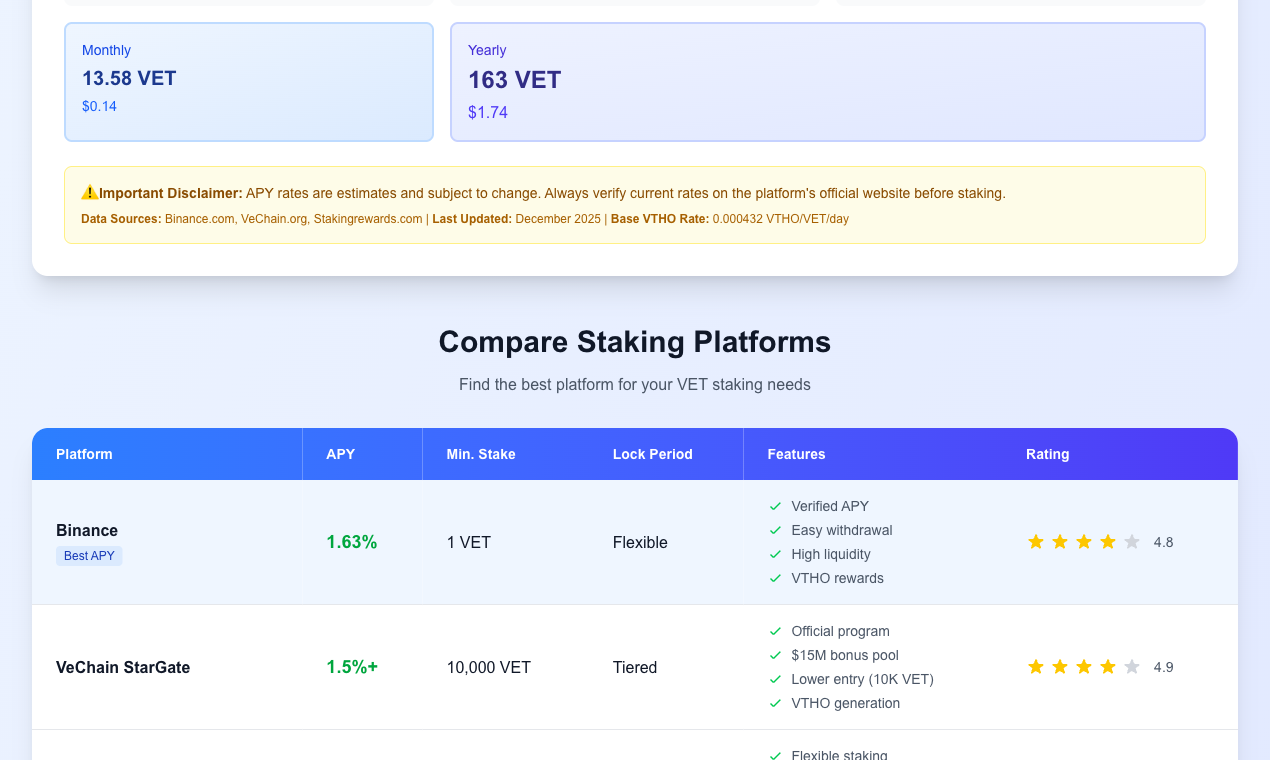
Task: Click the grey star in VeChain StarGate rating
Action: tap(1131, 666)
